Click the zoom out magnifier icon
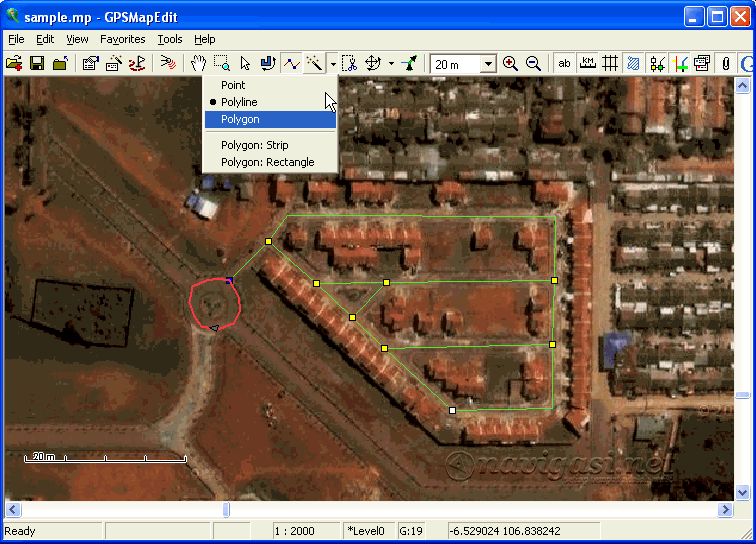Viewport: 756px width, 544px height. (534, 63)
